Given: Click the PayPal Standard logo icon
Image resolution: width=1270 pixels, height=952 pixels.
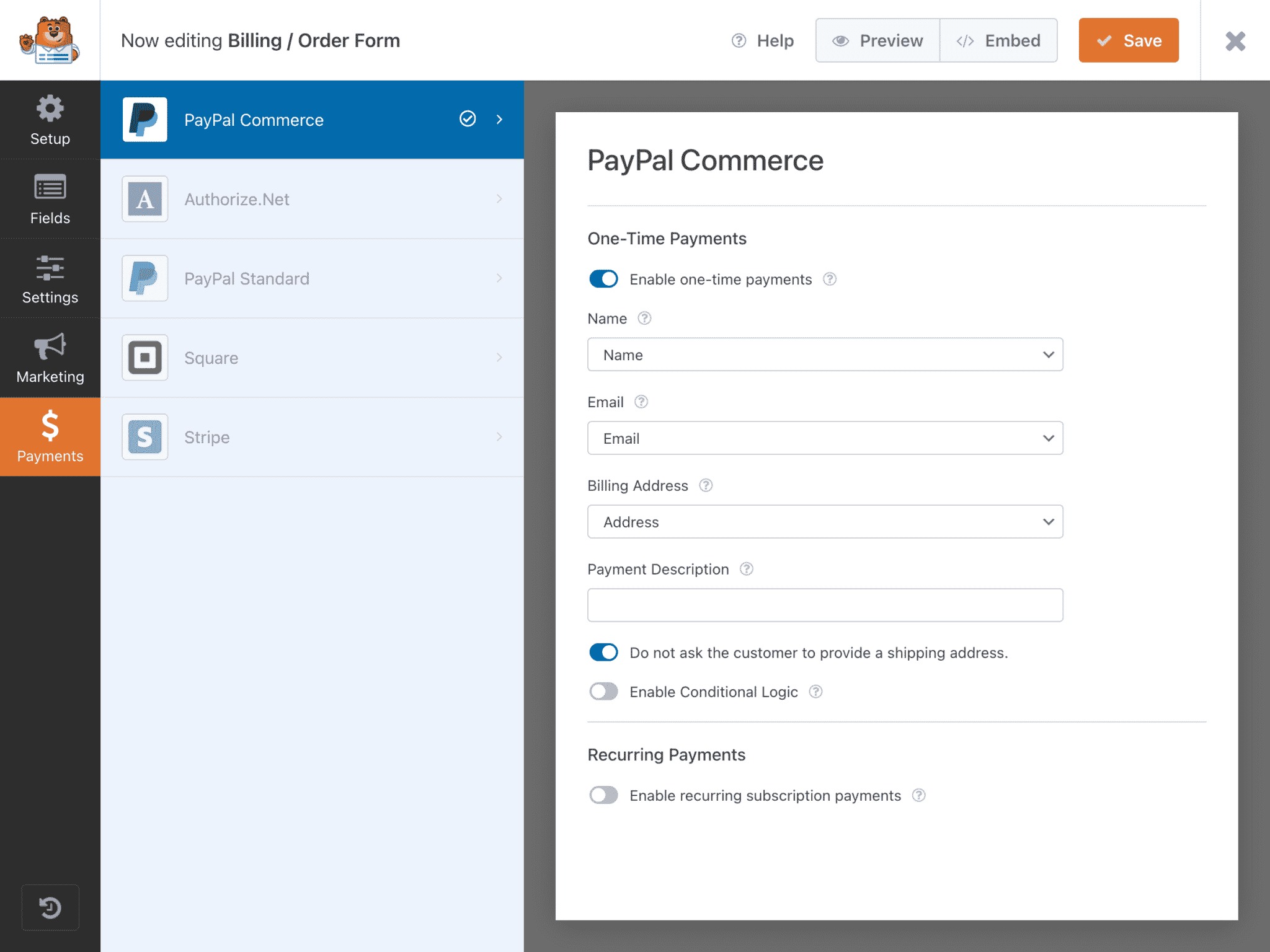Looking at the screenshot, I should coord(144,278).
